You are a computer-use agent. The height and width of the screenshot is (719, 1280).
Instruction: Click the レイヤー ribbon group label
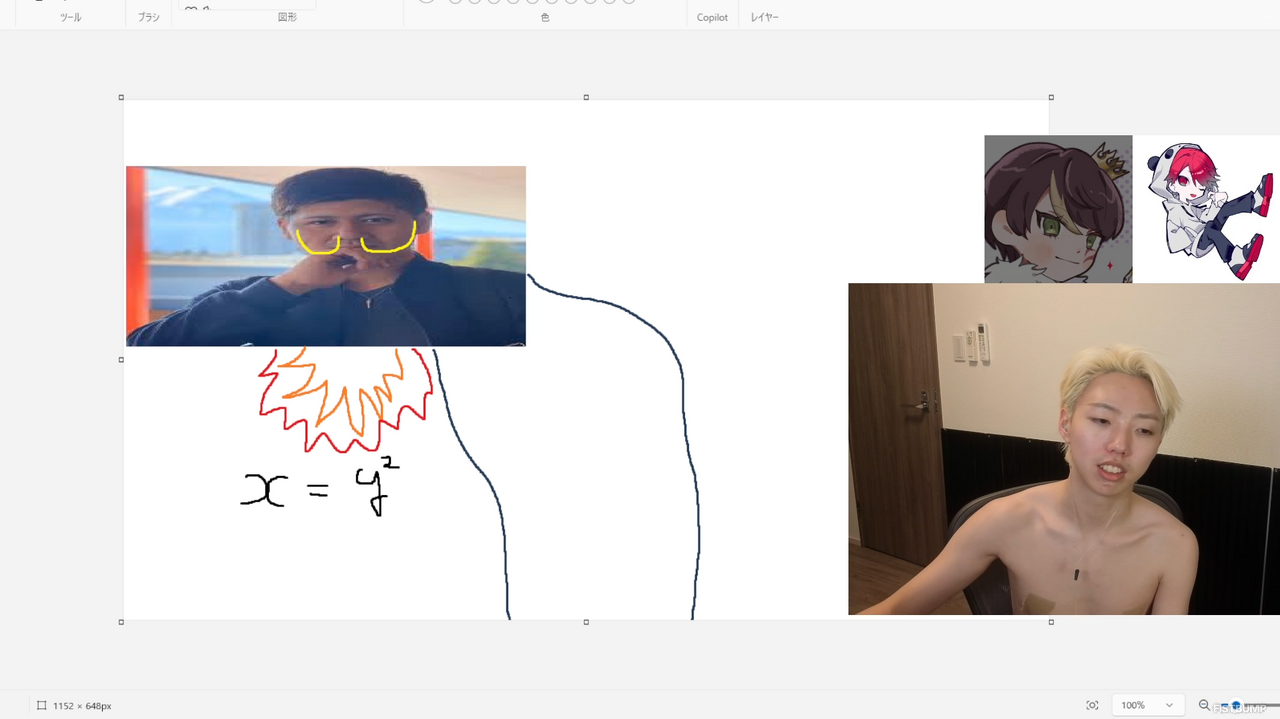click(x=764, y=17)
